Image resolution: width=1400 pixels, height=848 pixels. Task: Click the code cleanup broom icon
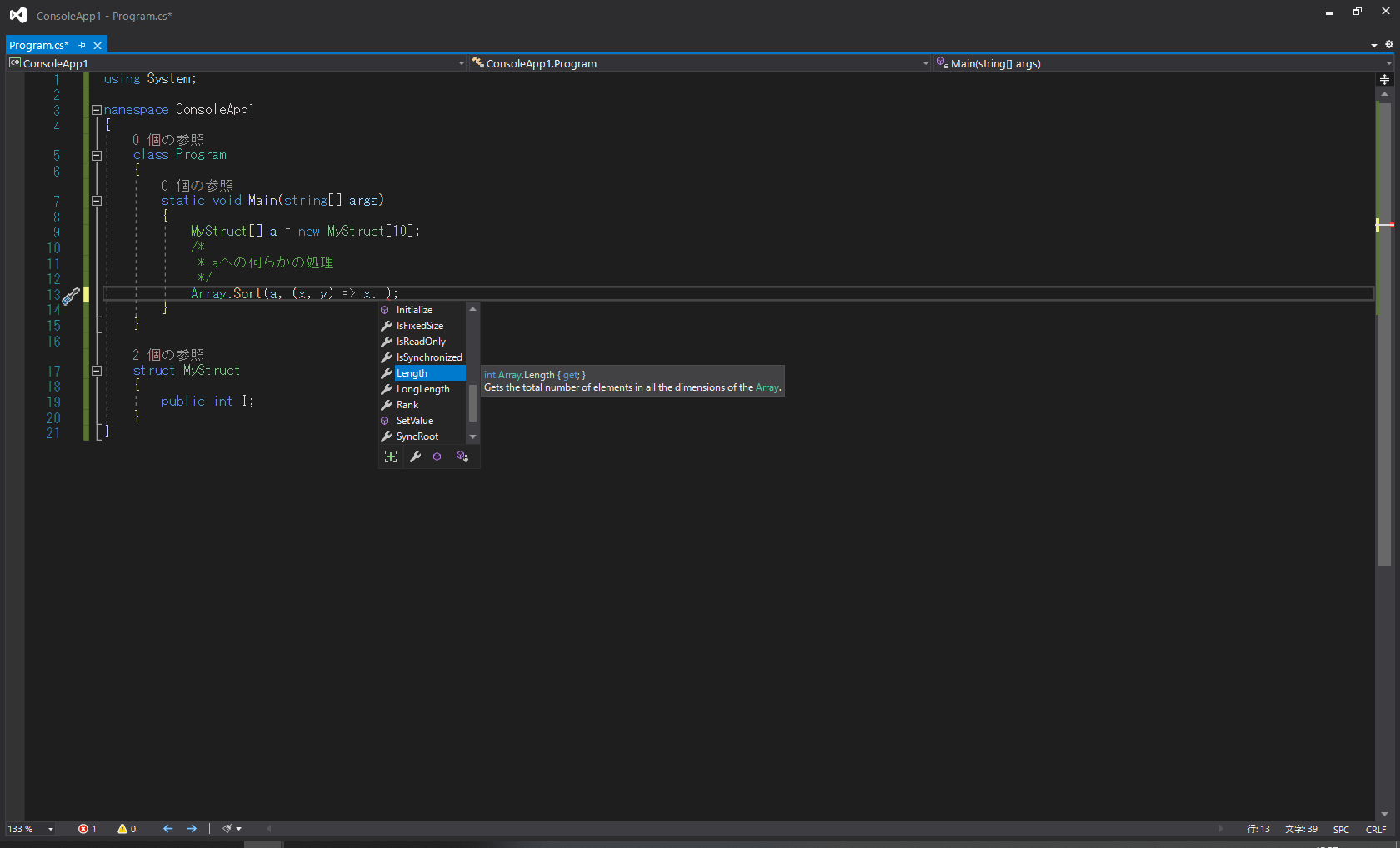coord(227,829)
